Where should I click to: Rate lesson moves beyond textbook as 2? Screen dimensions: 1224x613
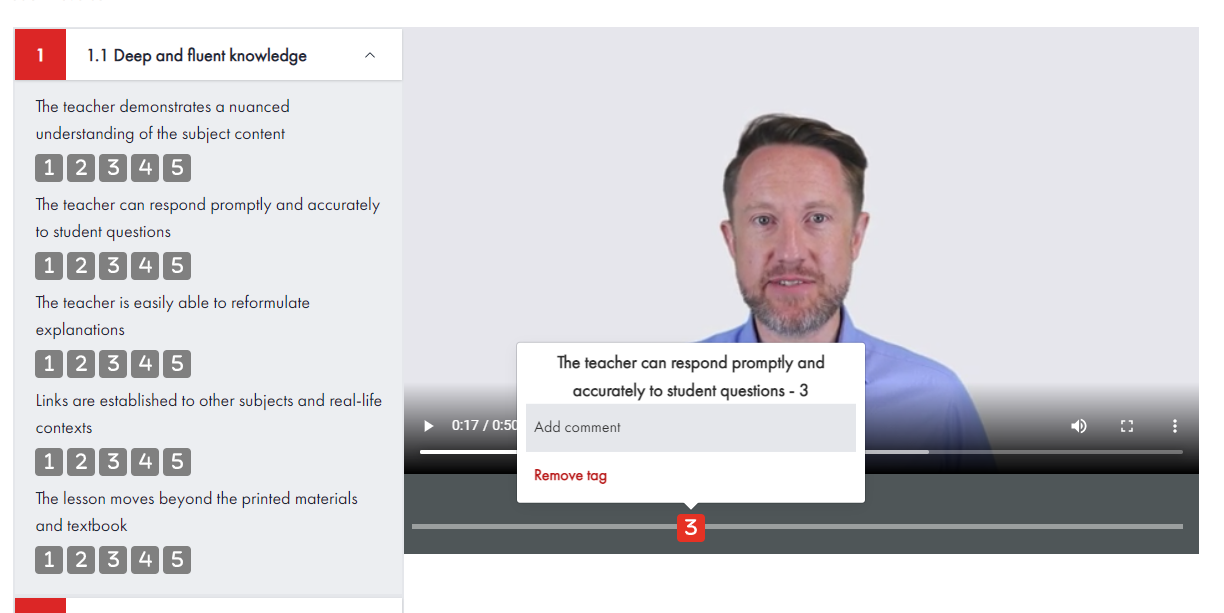[x=81, y=560]
